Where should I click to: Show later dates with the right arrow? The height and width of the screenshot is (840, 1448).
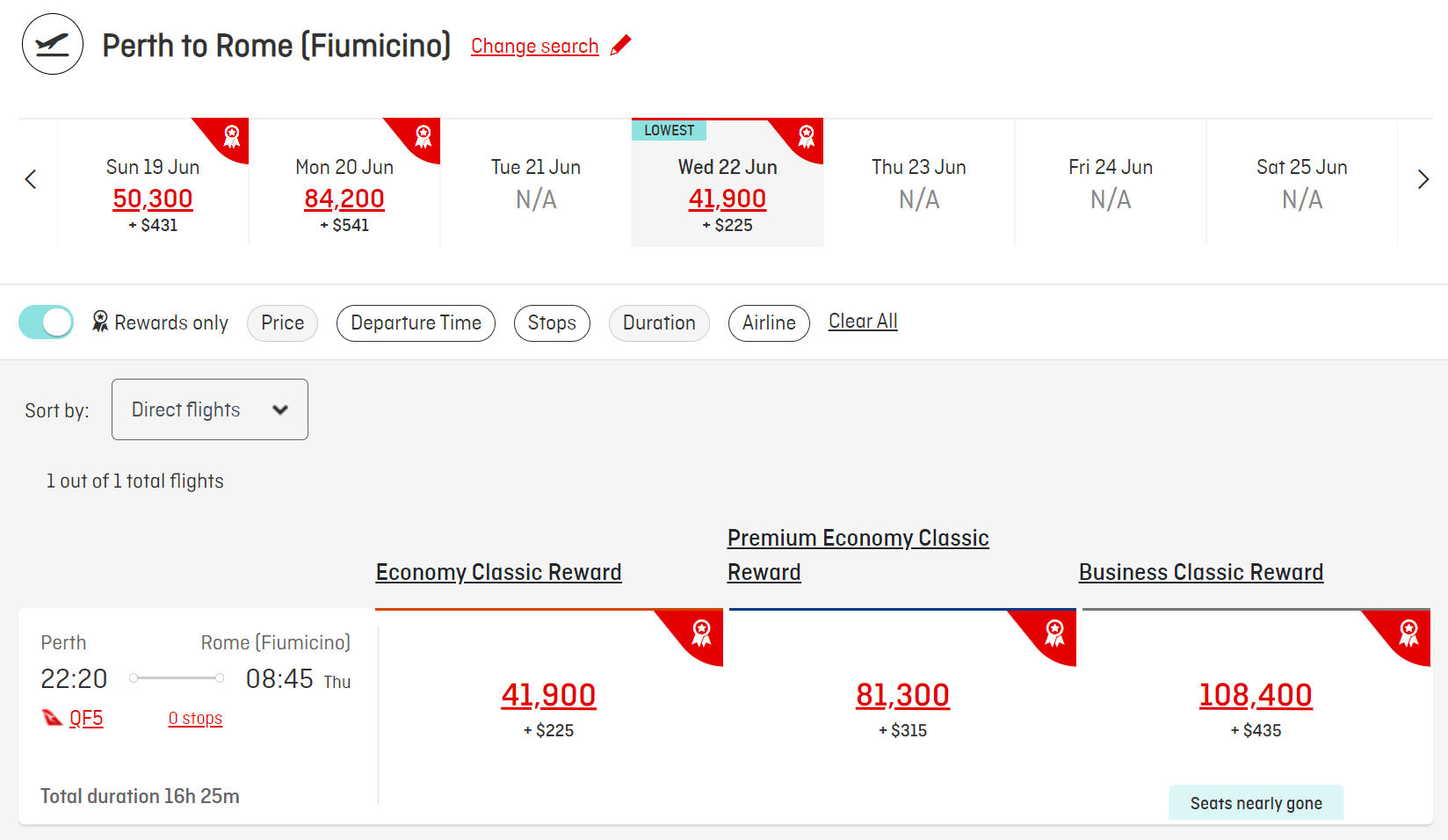point(1423,179)
